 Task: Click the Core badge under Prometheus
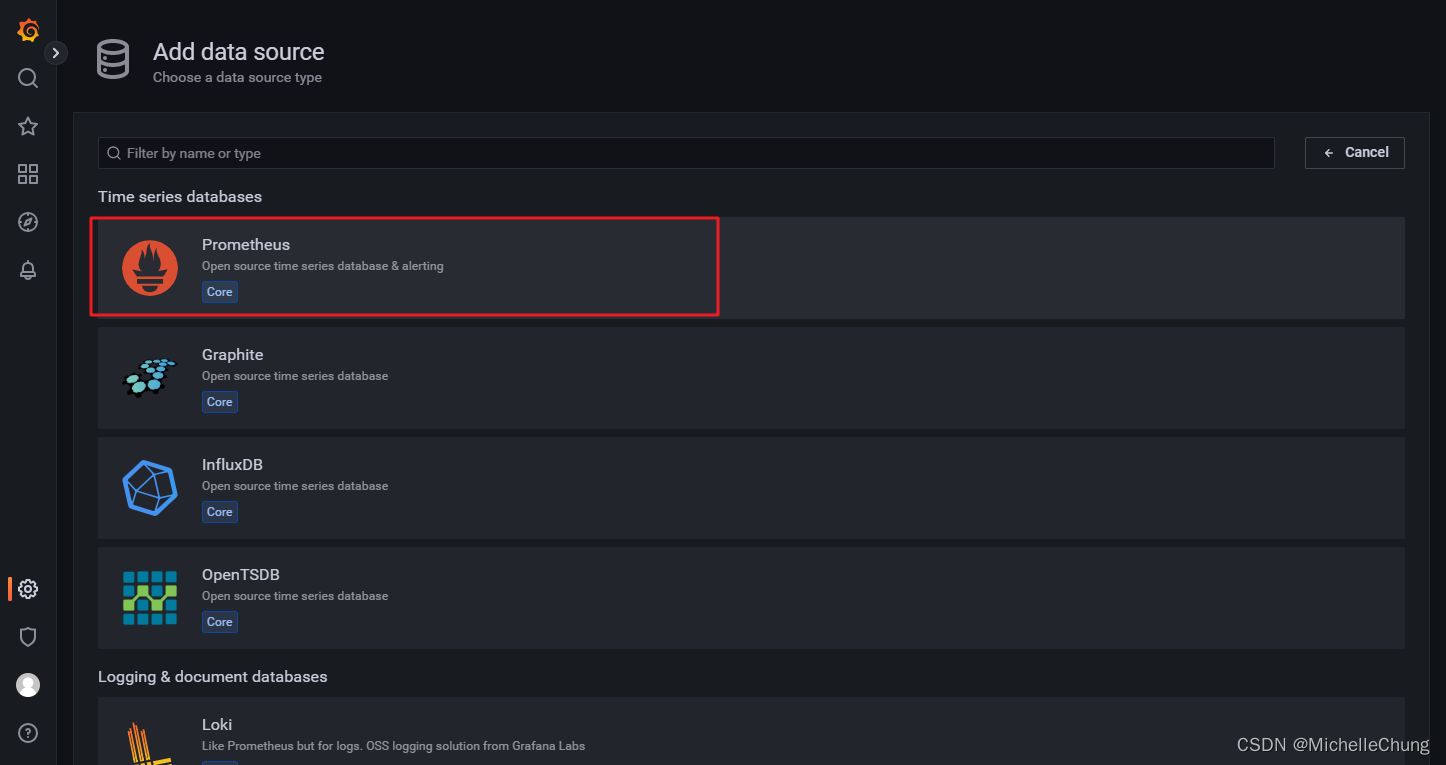[220, 292]
